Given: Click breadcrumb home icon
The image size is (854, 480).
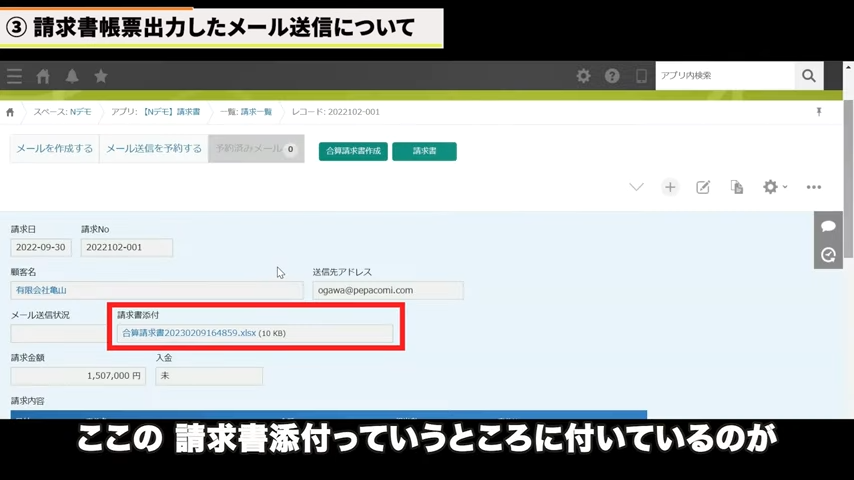Looking at the screenshot, I should (x=10, y=112).
